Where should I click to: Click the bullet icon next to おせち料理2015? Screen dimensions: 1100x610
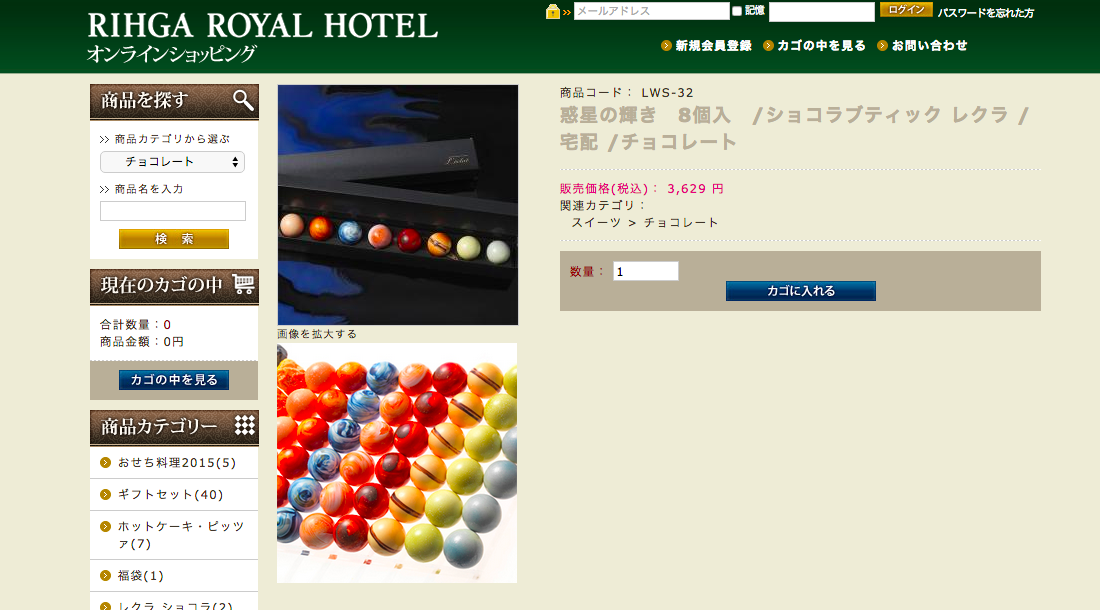point(106,463)
